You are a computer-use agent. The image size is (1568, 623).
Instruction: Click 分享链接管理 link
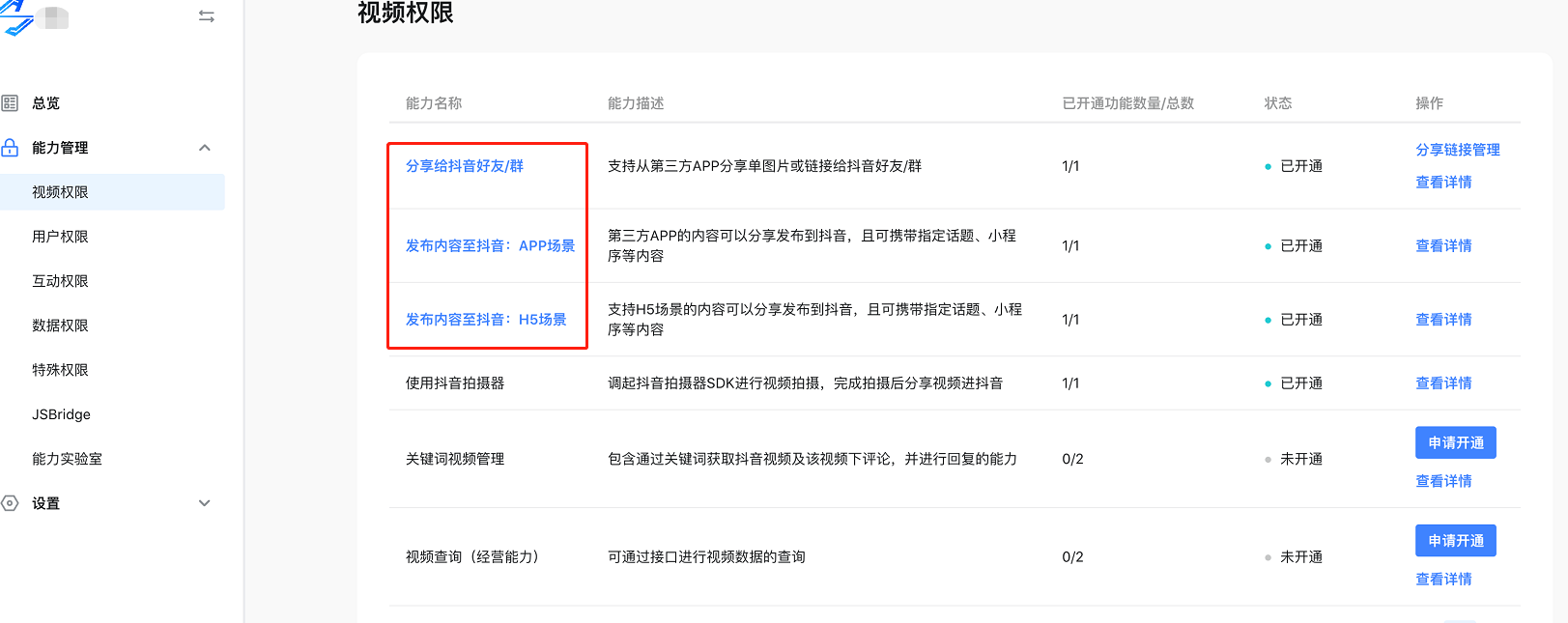tap(1457, 150)
